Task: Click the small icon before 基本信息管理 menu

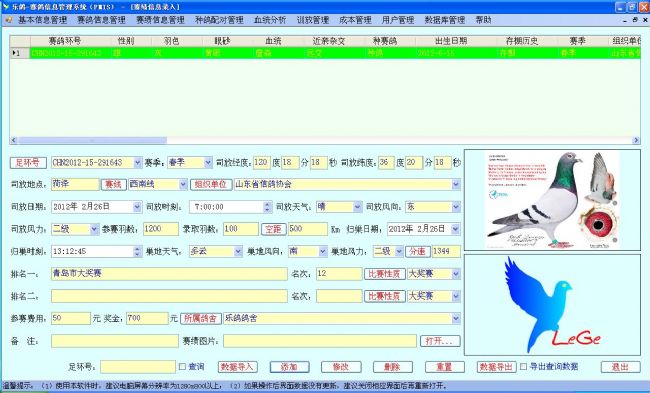Action: 9,20
